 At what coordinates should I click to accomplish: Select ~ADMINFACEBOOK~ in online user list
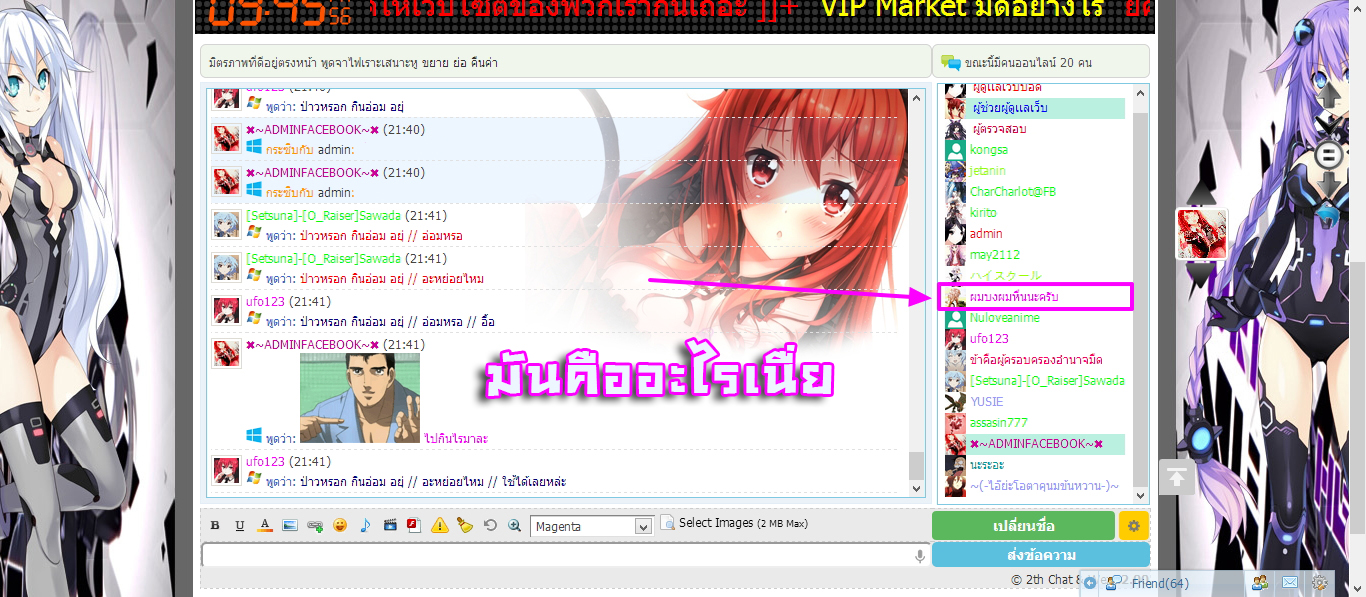(1034, 444)
